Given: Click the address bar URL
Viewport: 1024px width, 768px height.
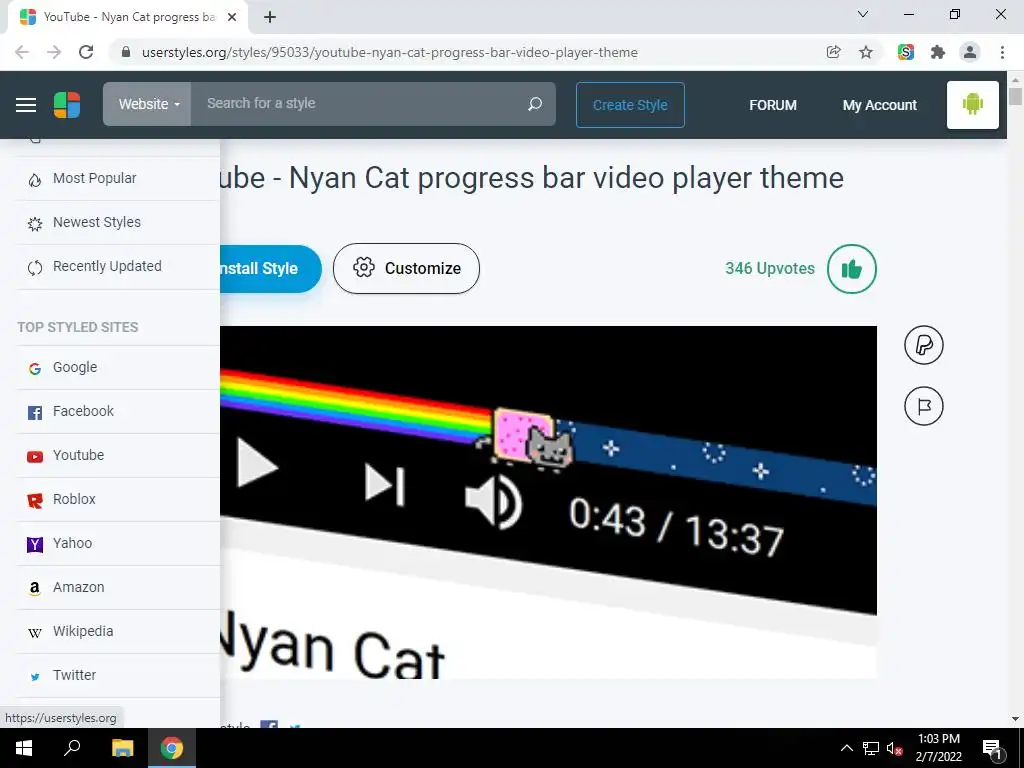Looking at the screenshot, I should tap(389, 52).
